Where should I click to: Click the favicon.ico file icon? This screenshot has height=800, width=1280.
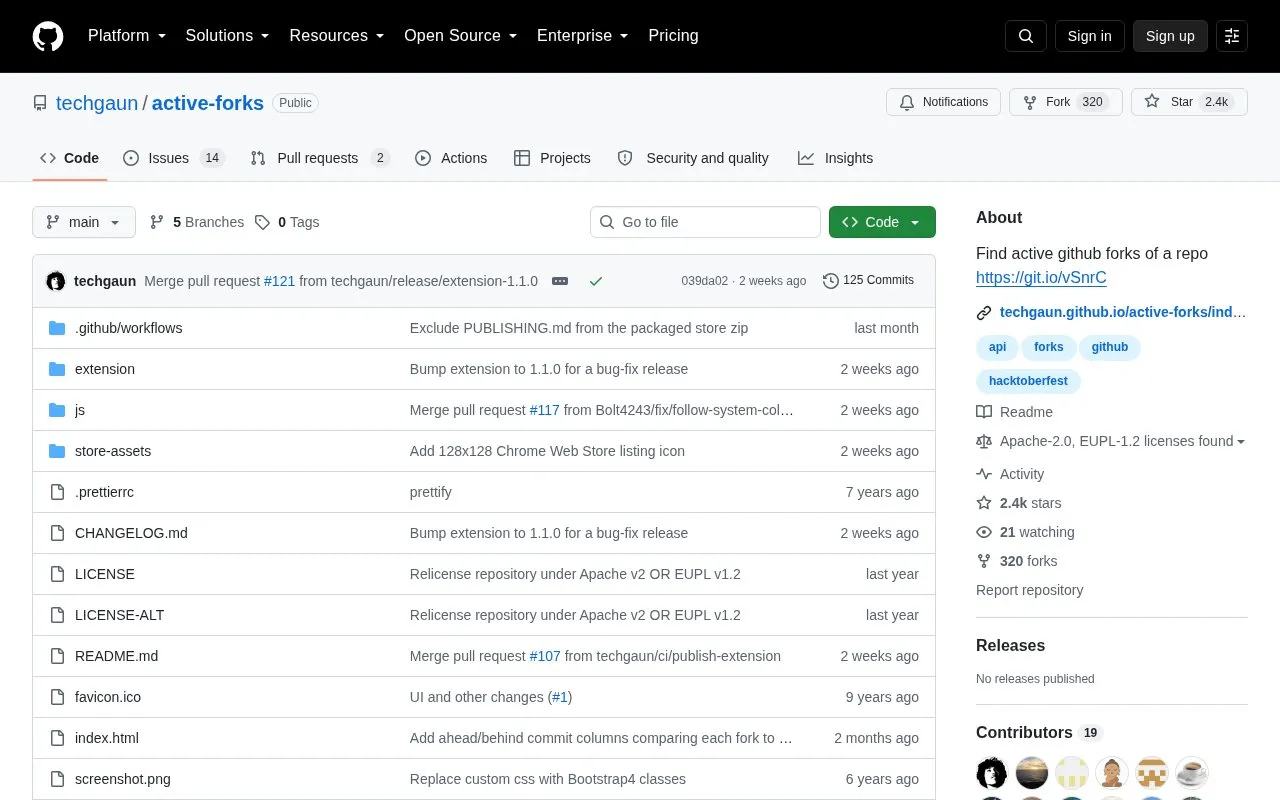tap(57, 697)
